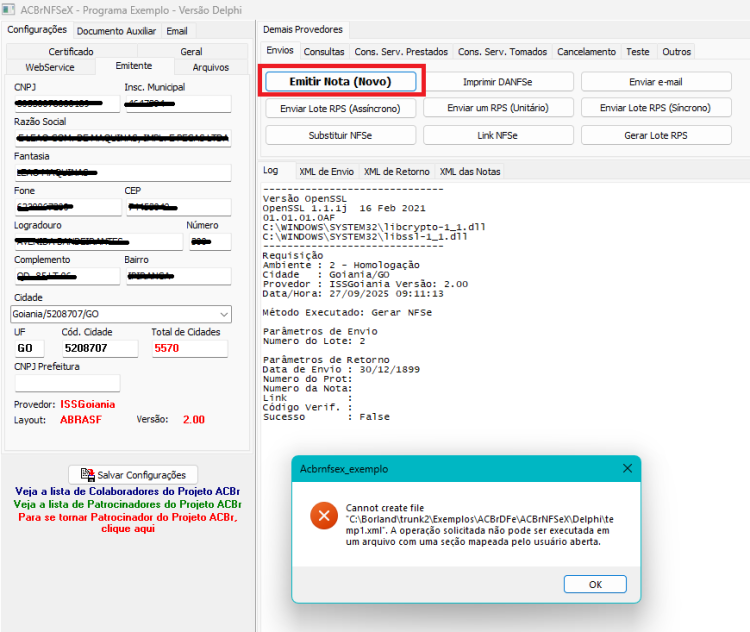Expand the Cidade combo box
750x632 pixels.
coord(223,314)
